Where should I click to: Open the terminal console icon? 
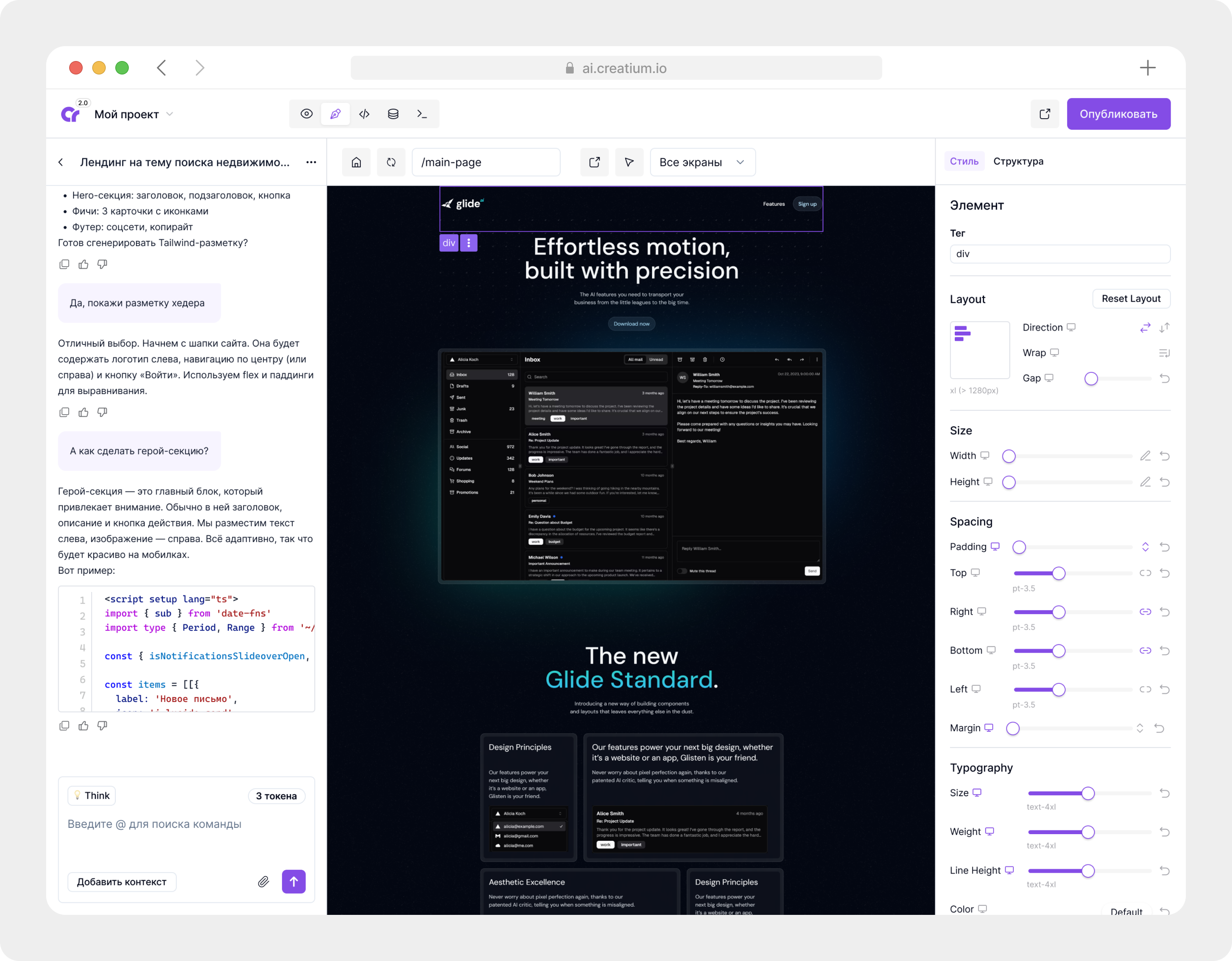(422, 114)
